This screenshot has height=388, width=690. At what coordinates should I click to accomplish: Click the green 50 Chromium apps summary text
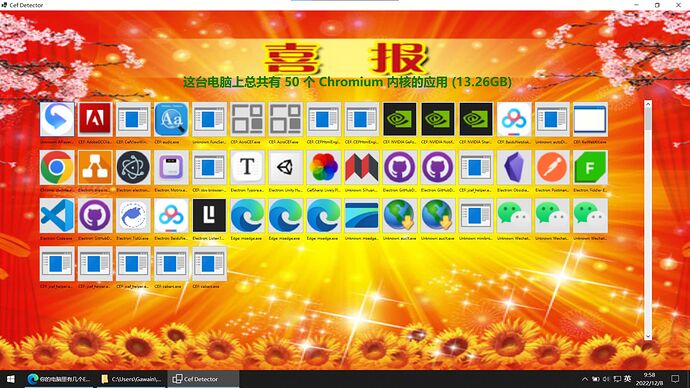[x=347, y=82]
